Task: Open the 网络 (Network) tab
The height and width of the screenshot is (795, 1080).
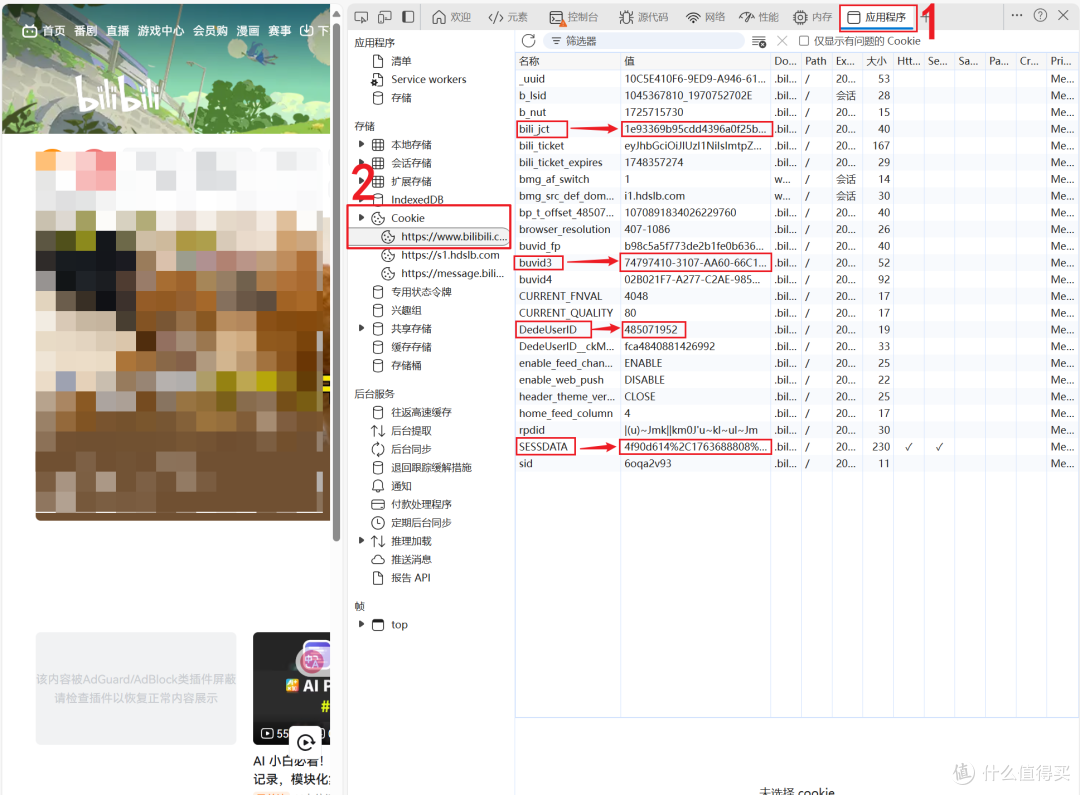Action: [x=705, y=17]
